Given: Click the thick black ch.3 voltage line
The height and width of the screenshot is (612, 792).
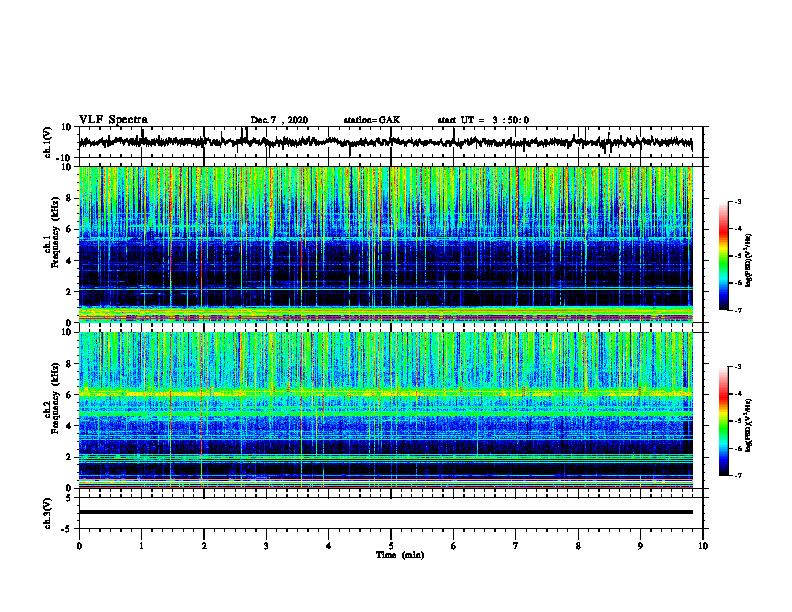Looking at the screenshot, I should 385,512.
